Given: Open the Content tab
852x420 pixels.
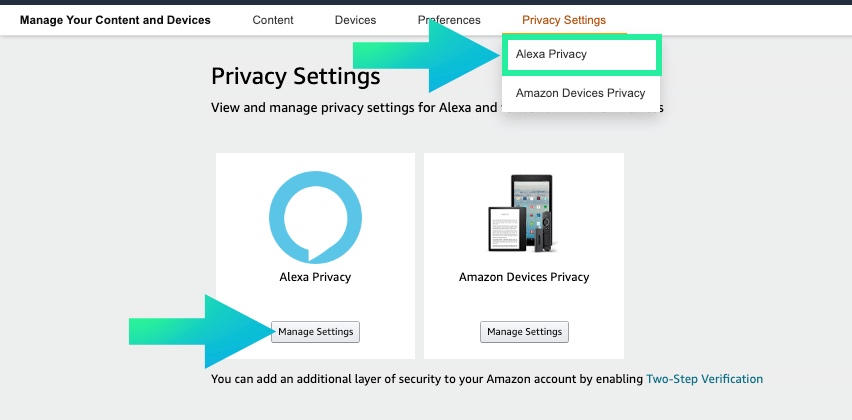Looking at the screenshot, I should coord(273,20).
